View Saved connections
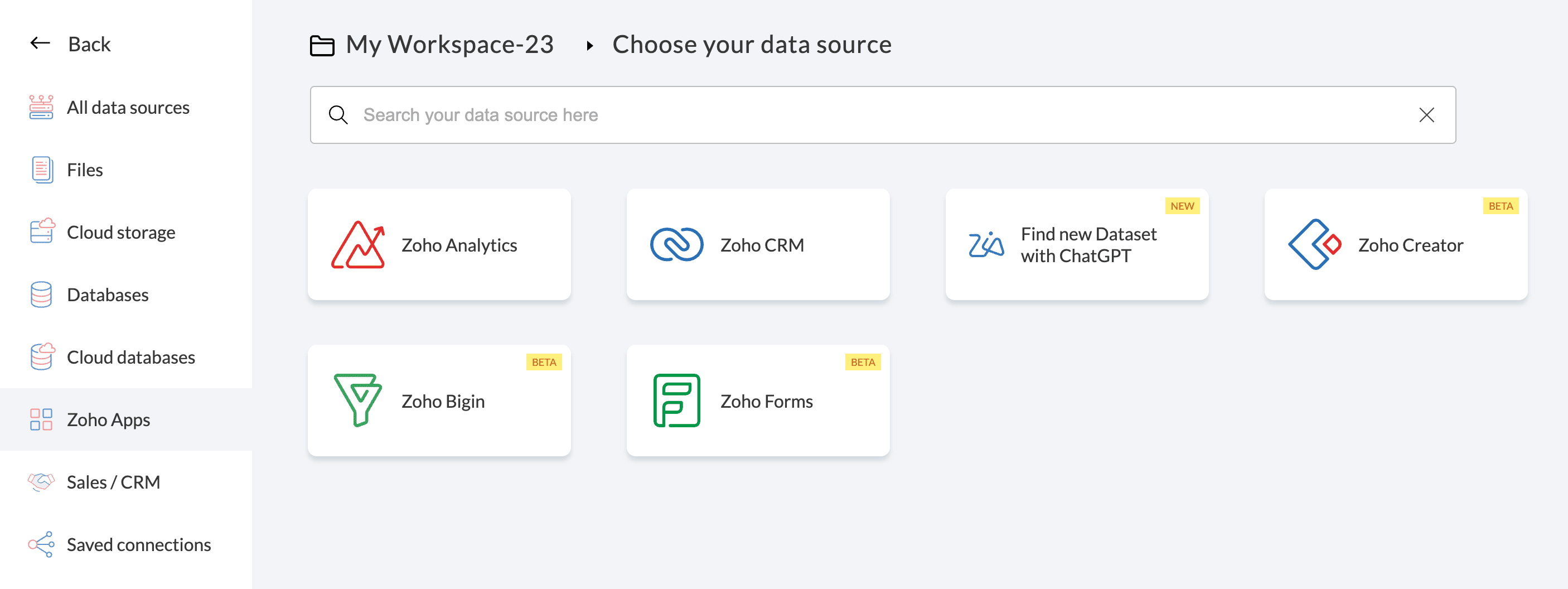 [138, 544]
